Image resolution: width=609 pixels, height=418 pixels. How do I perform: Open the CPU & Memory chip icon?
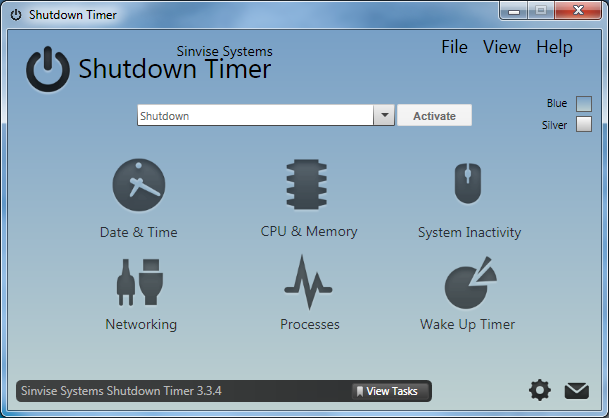(306, 185)
